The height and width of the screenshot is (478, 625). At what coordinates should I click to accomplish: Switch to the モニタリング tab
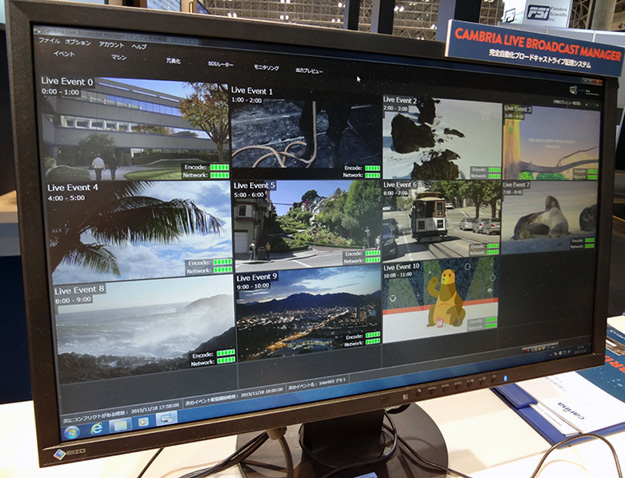(x=267, y=67)
